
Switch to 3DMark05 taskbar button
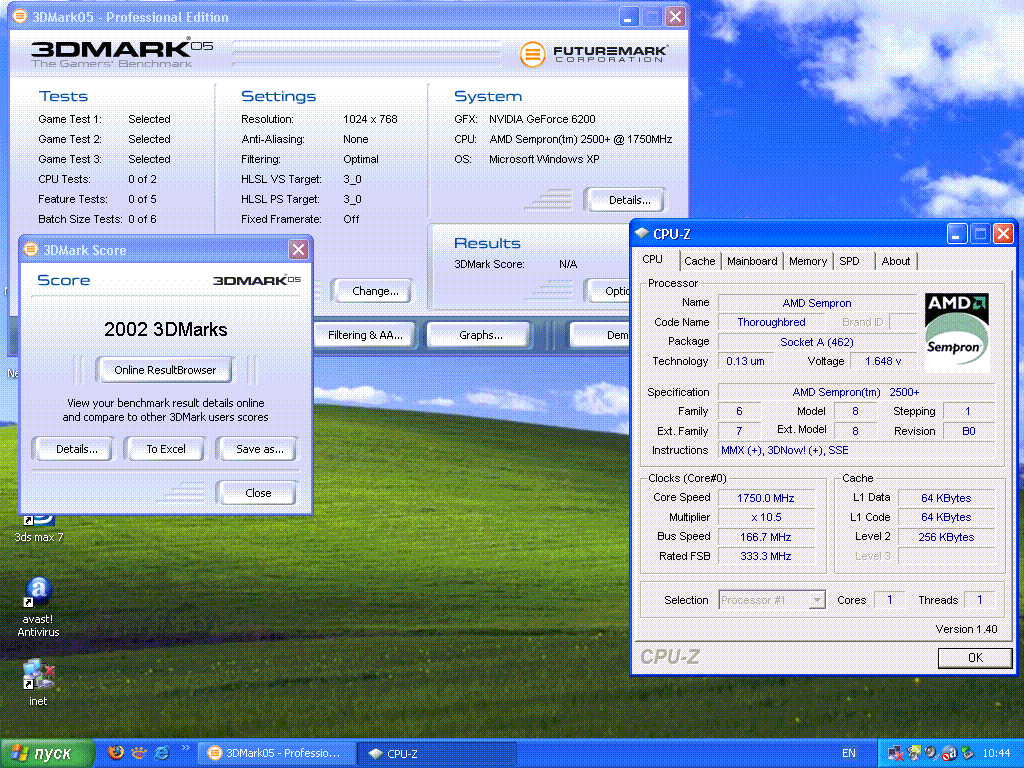pyautogui.click(x=278, y=754)
